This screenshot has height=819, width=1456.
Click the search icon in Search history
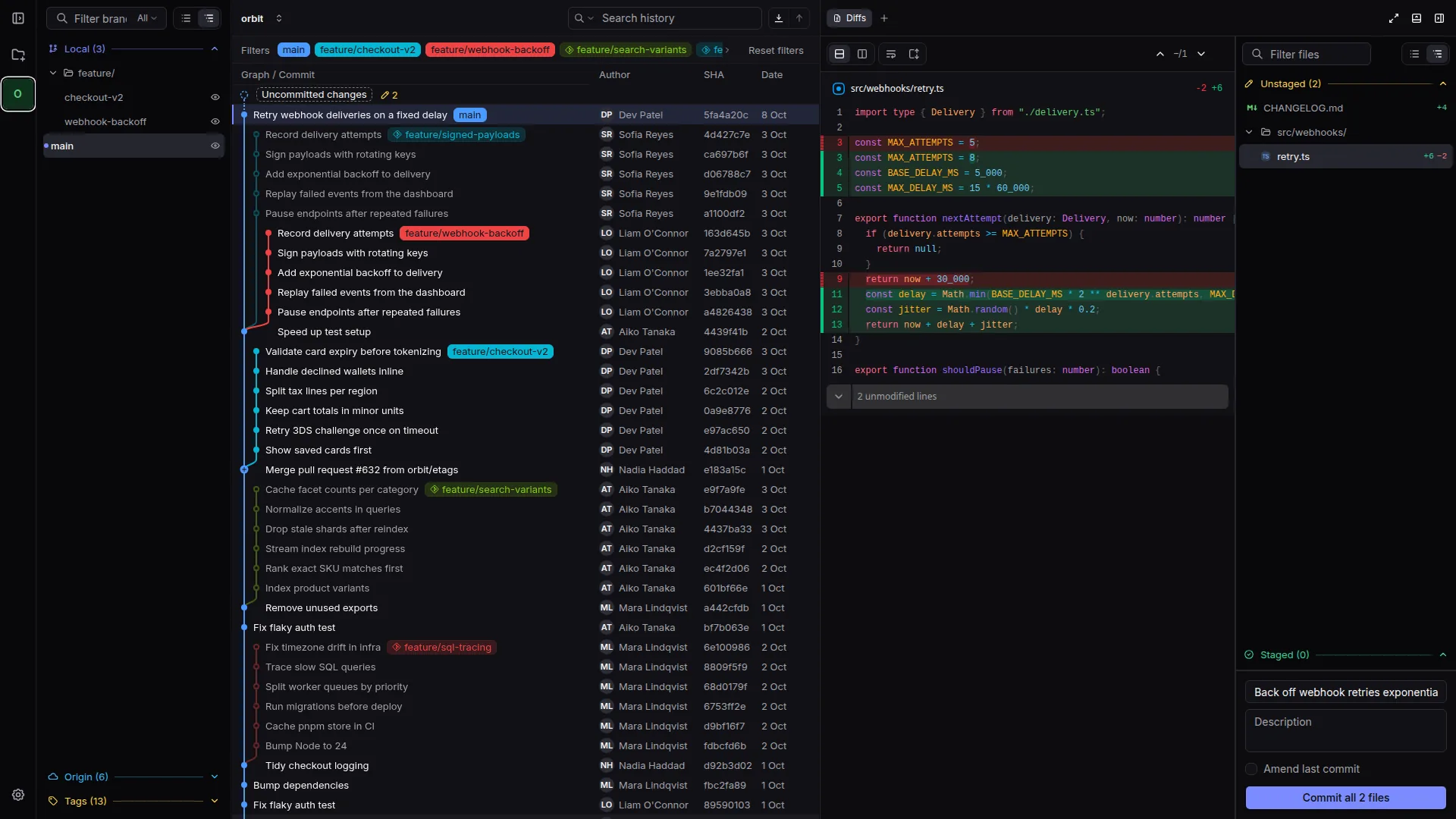[579, 18]
